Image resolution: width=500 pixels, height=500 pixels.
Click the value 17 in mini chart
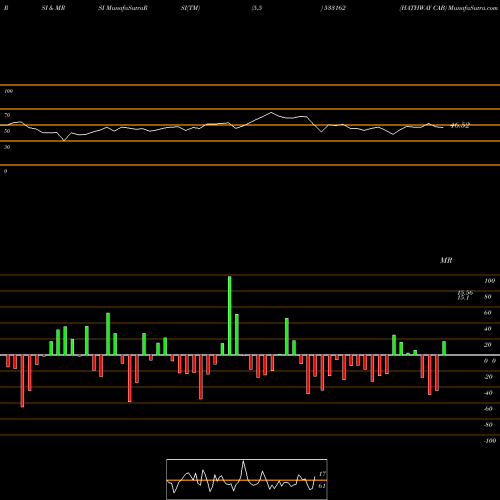pyautogui.click(x=322, y=474)
